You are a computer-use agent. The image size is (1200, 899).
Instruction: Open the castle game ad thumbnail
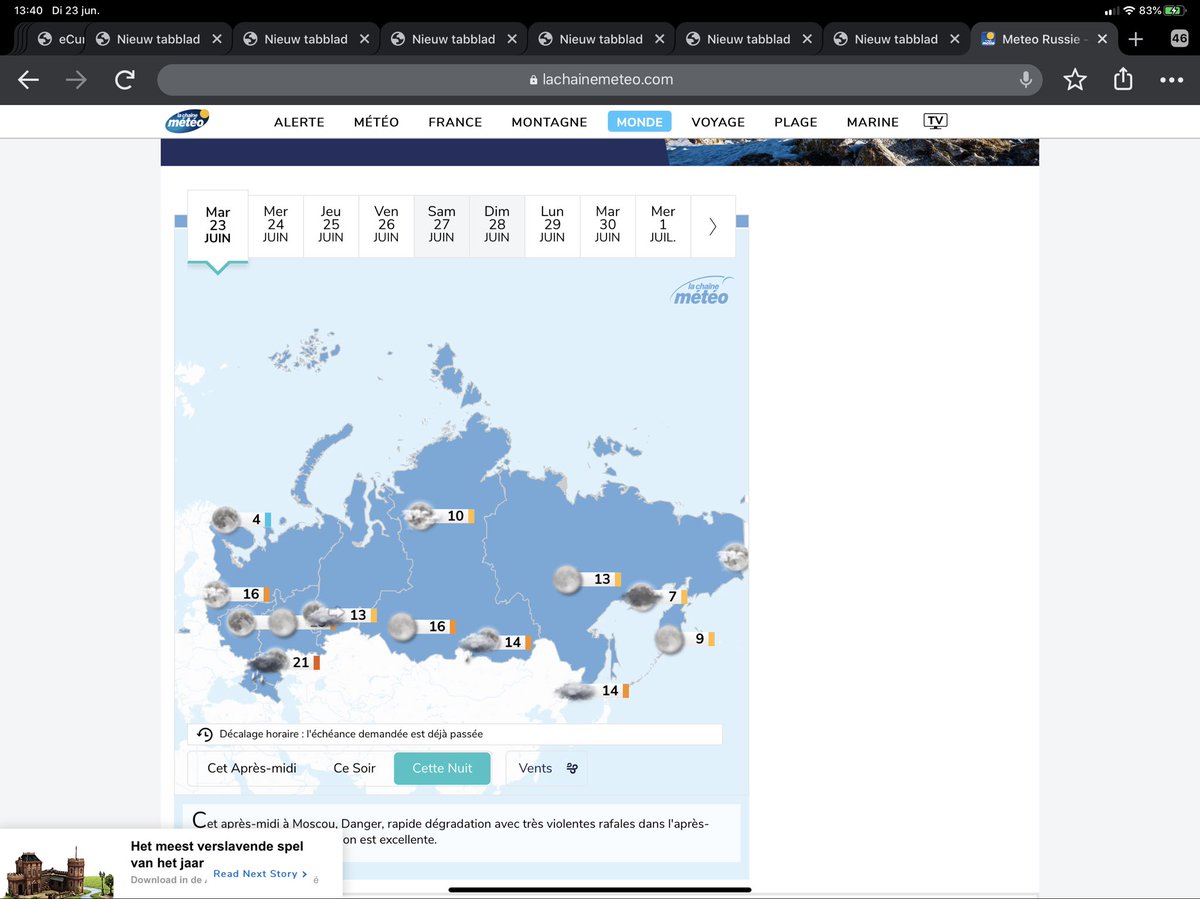(58, 870)
